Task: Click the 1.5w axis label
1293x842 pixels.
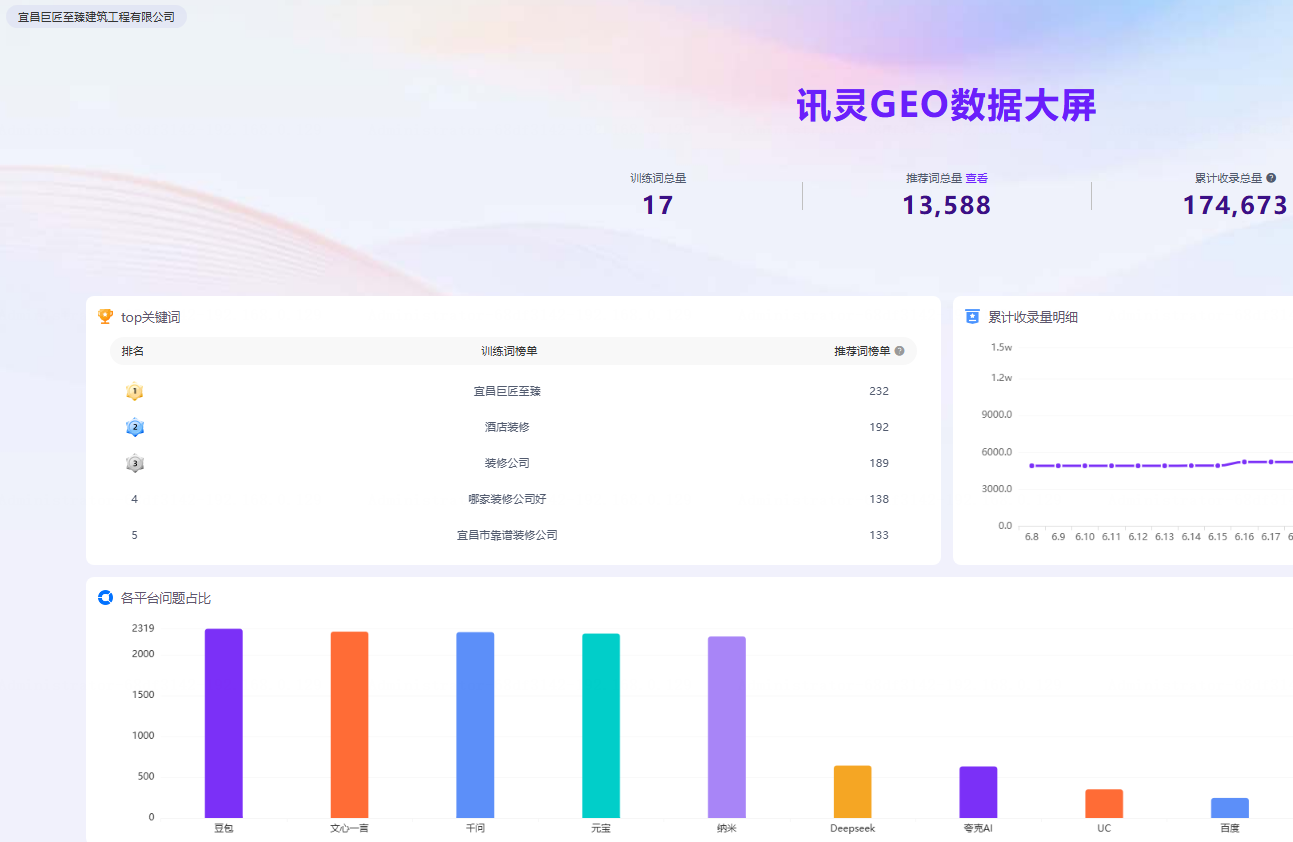Action: coord(1001,347)
